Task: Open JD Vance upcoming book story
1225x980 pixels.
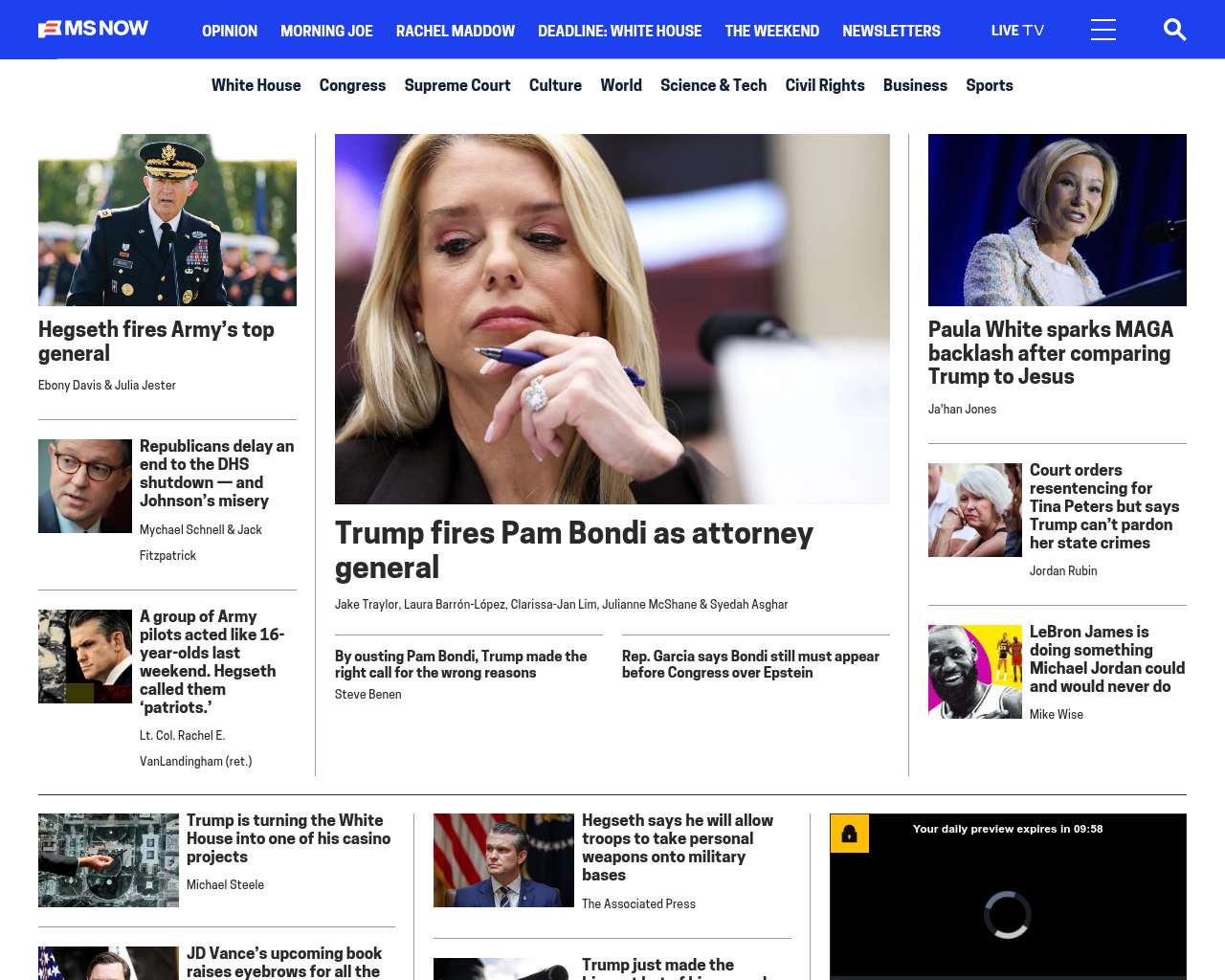Action: tap(284, 962)
